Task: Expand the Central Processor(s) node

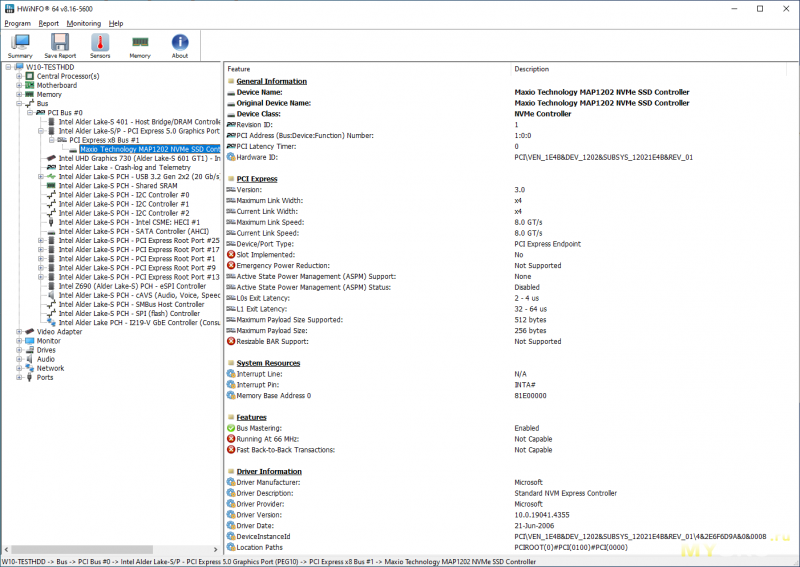Action: 19,76
